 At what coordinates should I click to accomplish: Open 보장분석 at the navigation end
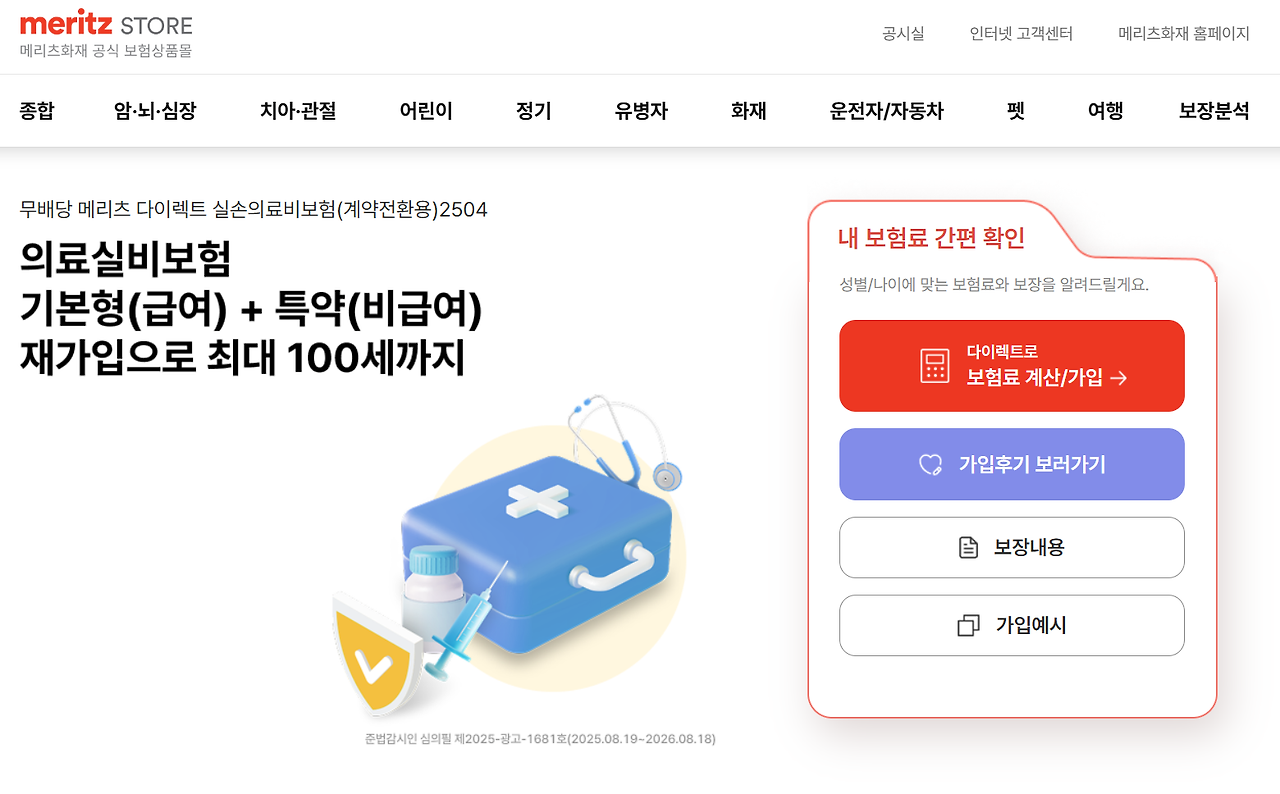coord(1214,111)
